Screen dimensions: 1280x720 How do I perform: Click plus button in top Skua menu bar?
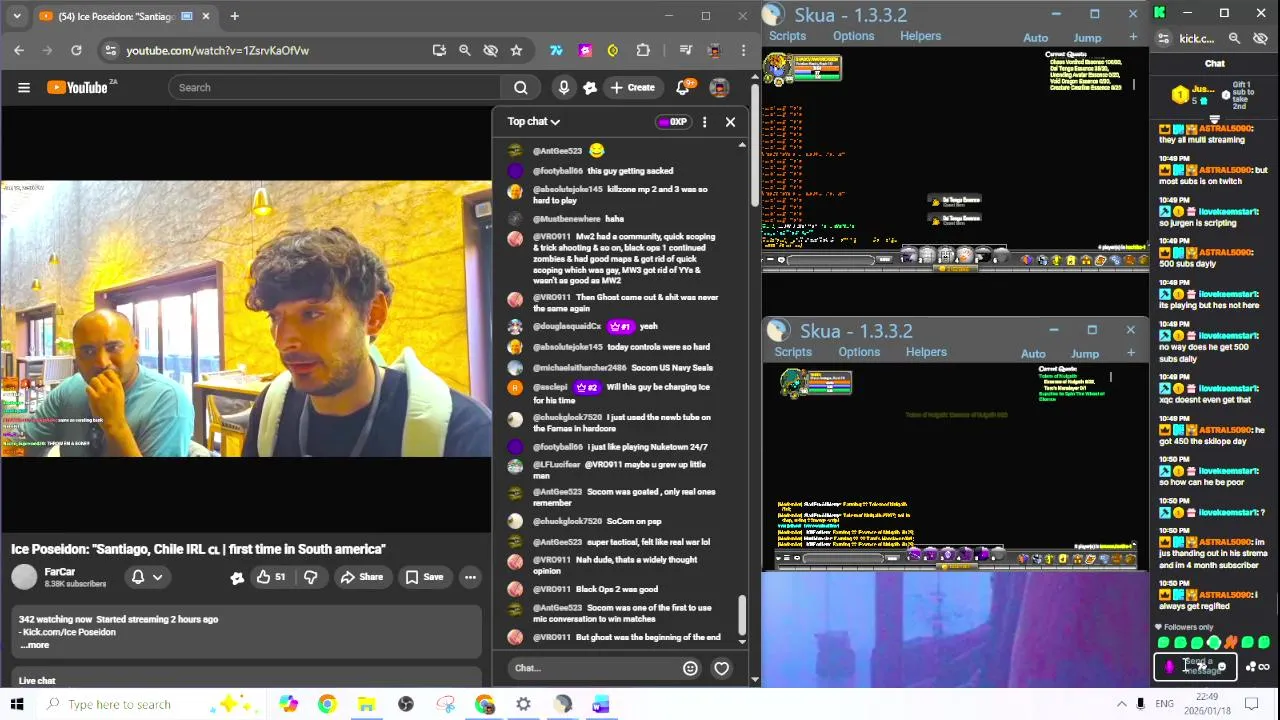[x=1133, y=37]
